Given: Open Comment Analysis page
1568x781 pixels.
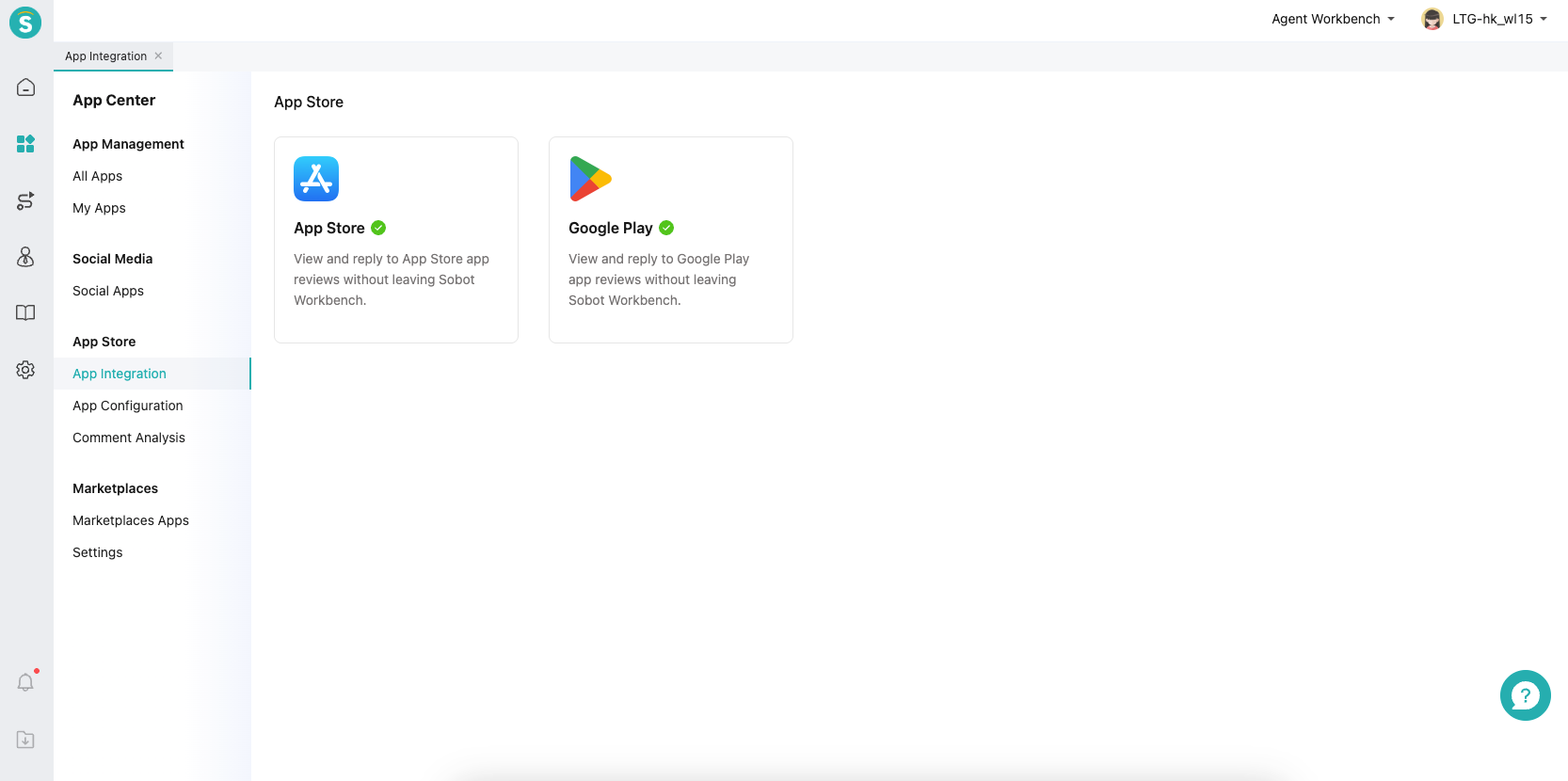Looking at the screenshot, I should (129, 438).
